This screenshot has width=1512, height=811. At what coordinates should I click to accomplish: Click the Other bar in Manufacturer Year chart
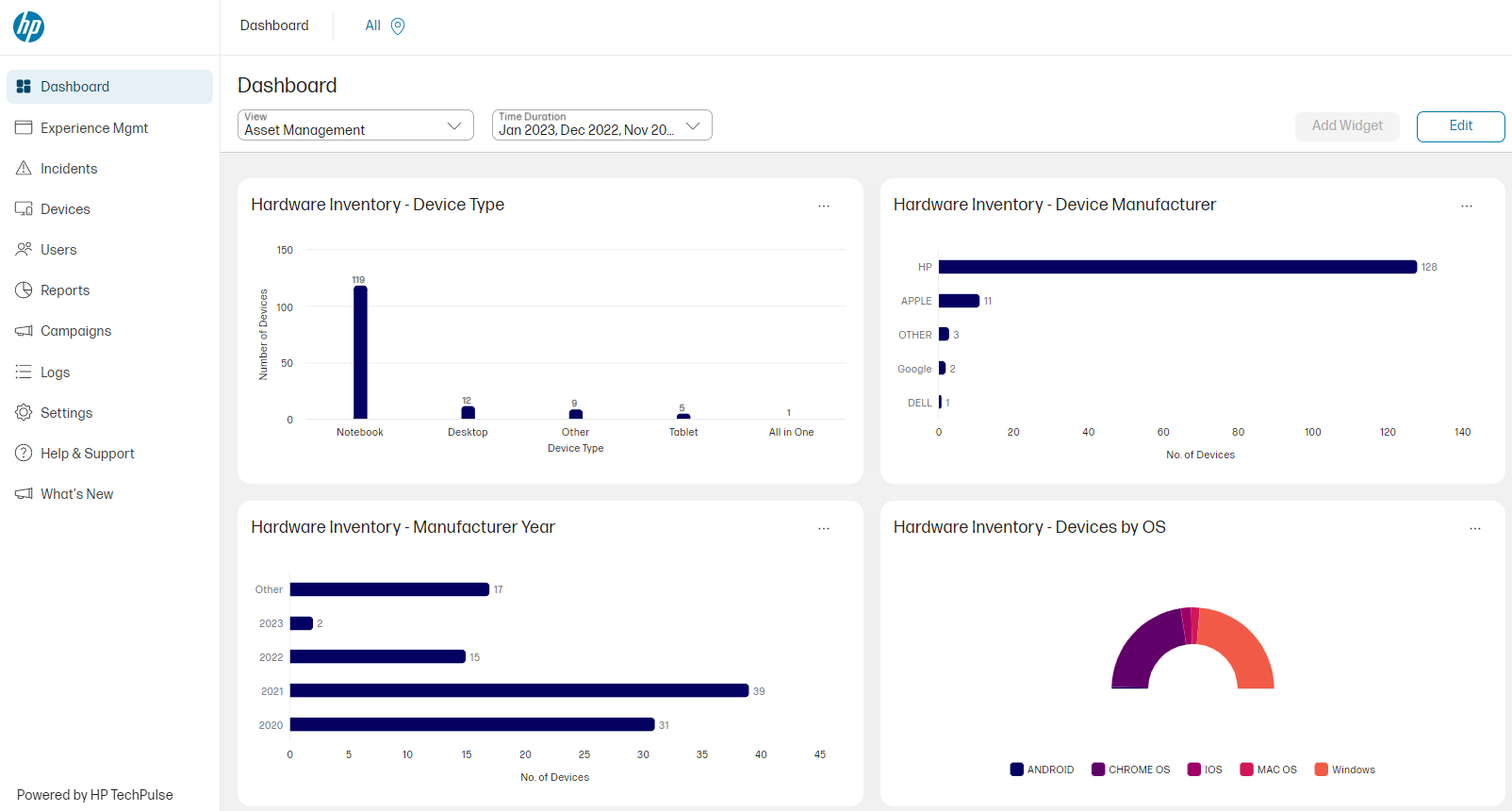click(x=390, y=589)
